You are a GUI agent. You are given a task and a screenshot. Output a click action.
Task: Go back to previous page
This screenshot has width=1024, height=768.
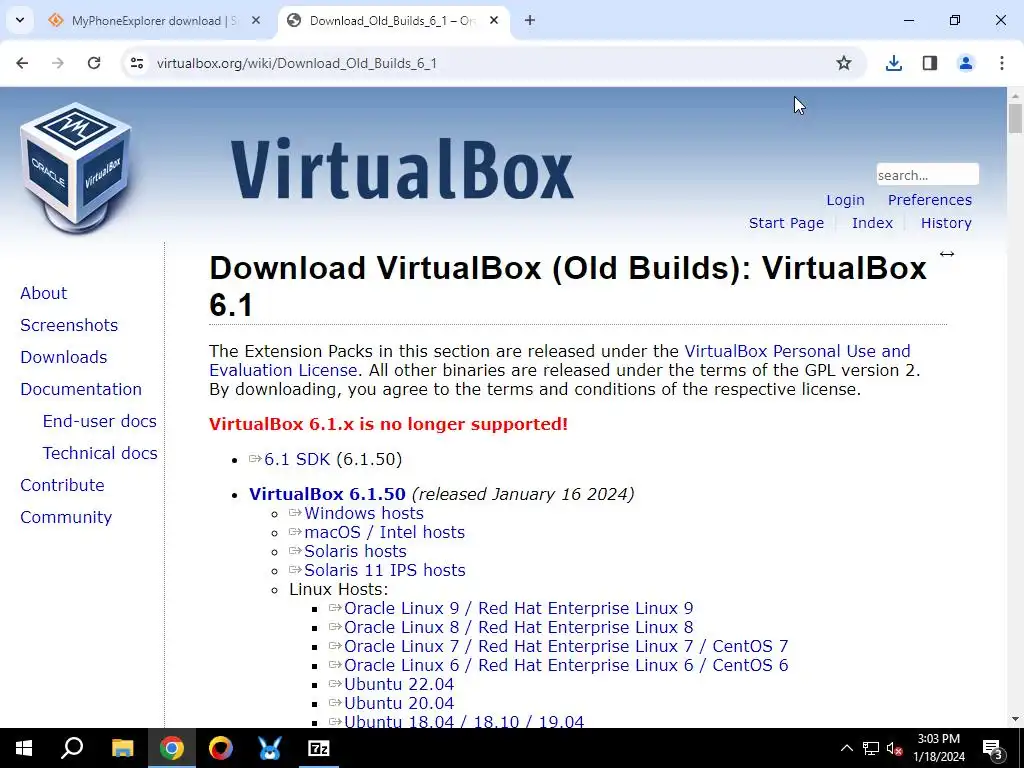click(22, 63)
